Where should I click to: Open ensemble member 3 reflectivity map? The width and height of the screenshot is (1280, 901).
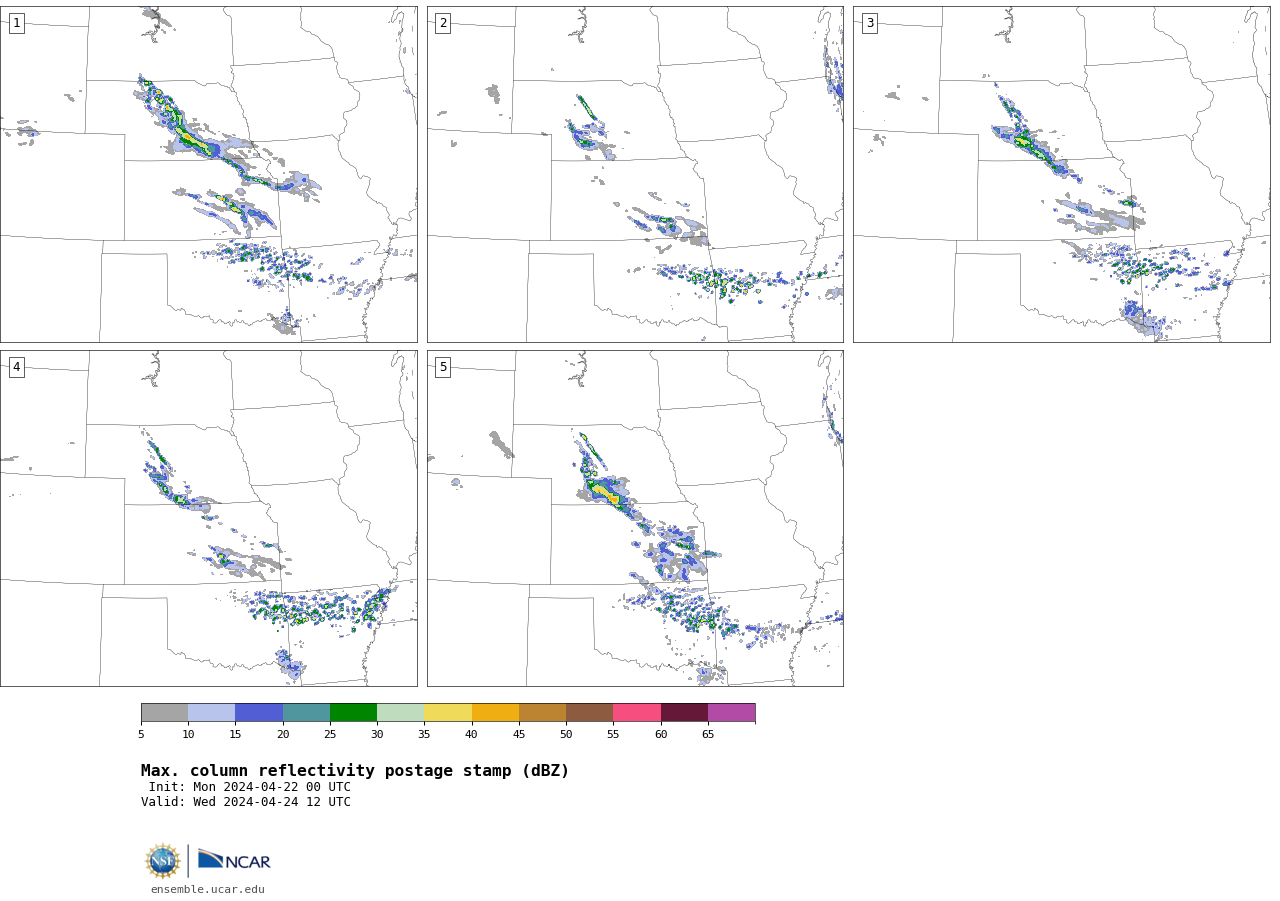tap(1061, 174)
